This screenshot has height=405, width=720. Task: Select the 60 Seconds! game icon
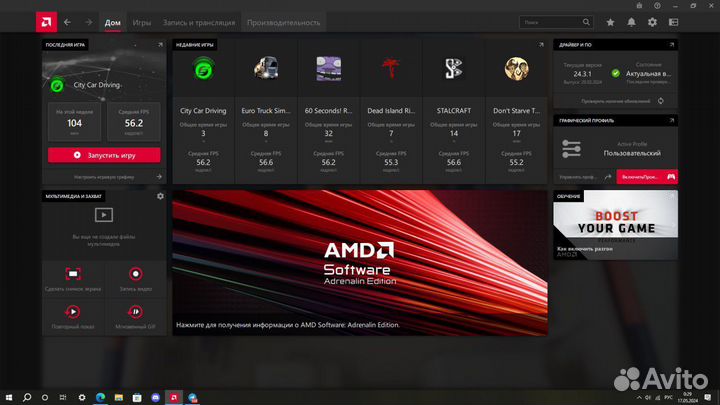pos(329,68)
